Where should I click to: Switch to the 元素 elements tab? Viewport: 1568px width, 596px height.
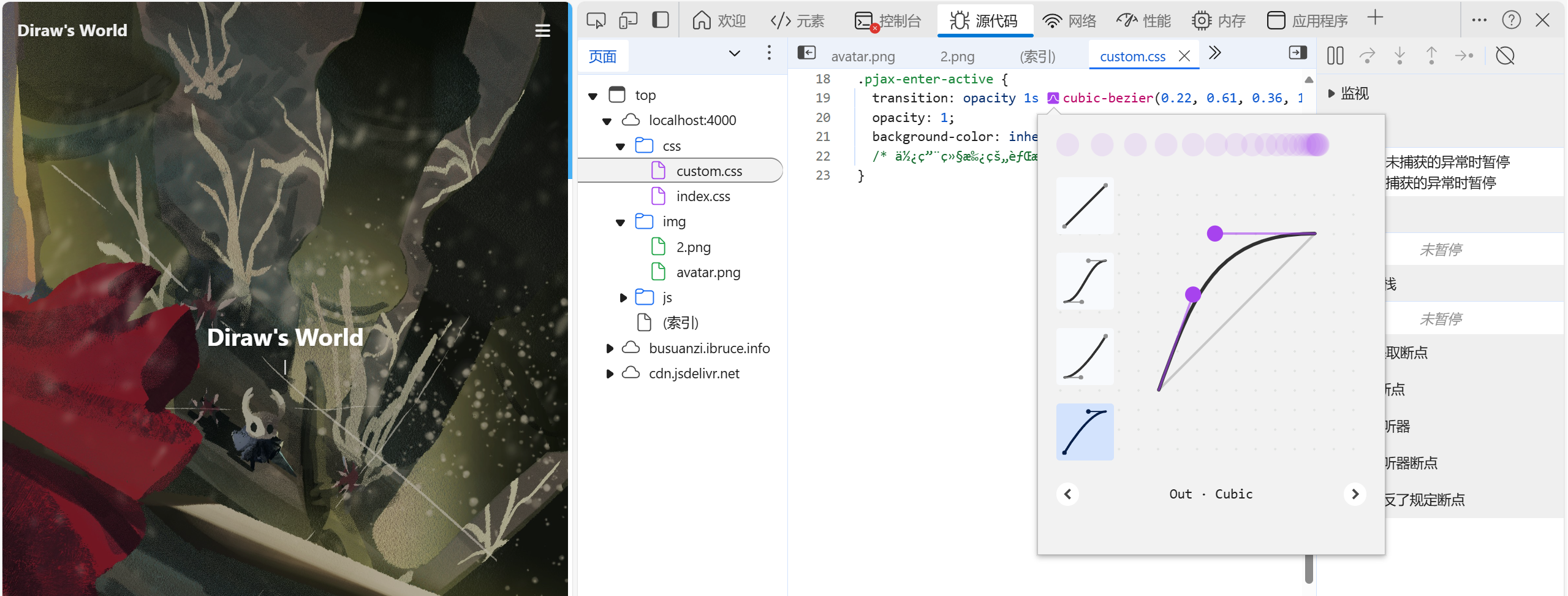[x=797, y=21]
